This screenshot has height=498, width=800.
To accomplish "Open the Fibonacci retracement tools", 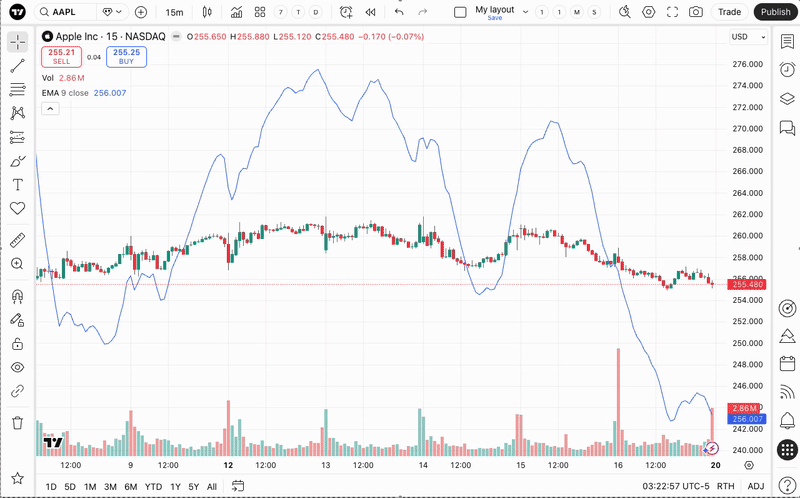I will pyautogui.click(x=17, y=89).
